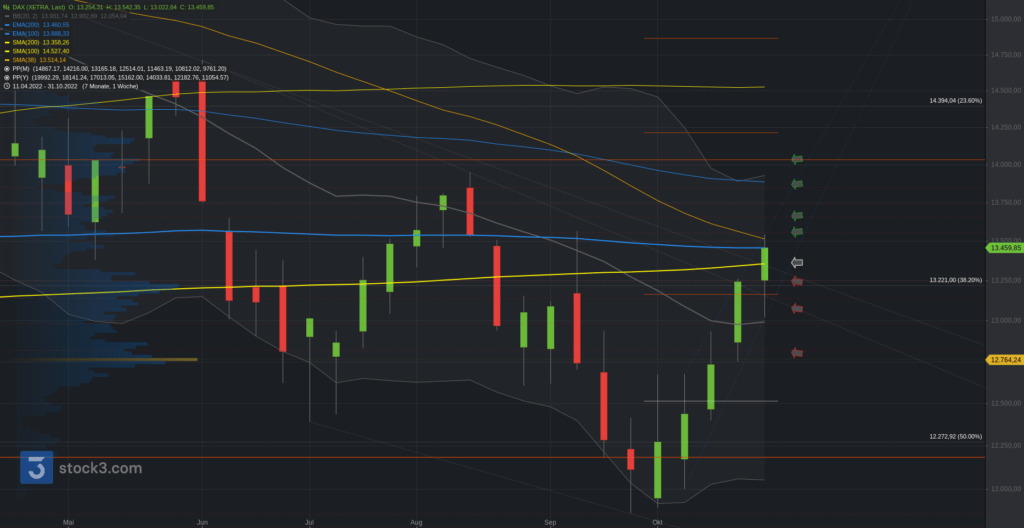The image size is (1024, 528).
Task: Click the 23.60% Fibonacci level label
Action: click(955, 101)
